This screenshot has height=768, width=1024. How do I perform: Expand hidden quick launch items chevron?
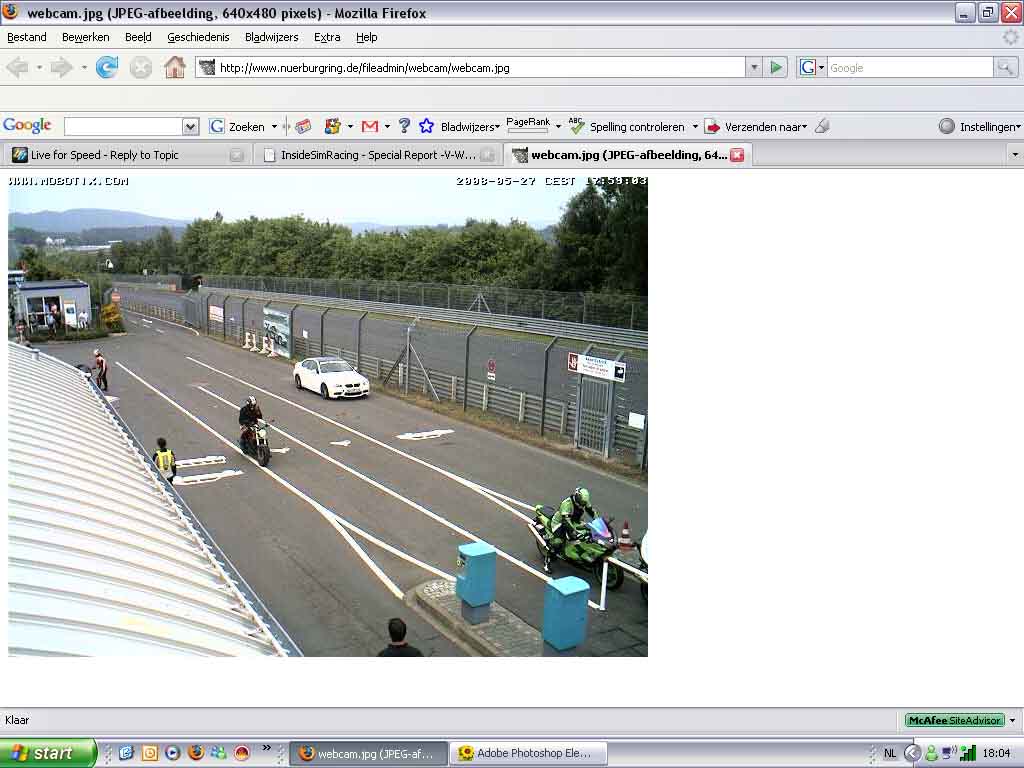tap(266, 747)
